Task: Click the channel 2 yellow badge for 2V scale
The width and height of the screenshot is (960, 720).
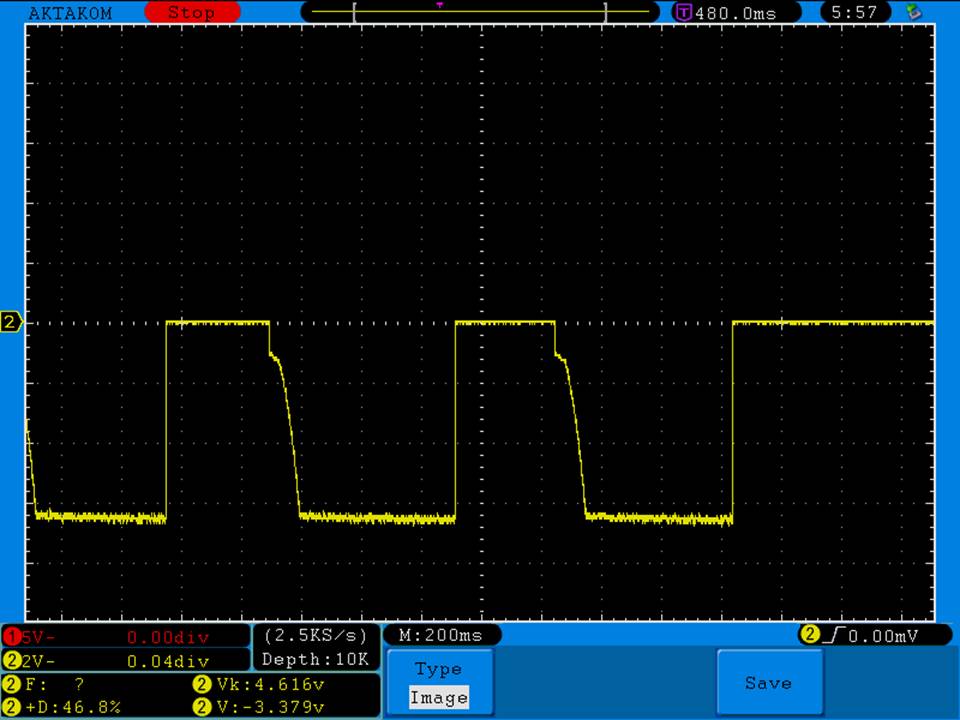Action: click(x=13, y=660)
